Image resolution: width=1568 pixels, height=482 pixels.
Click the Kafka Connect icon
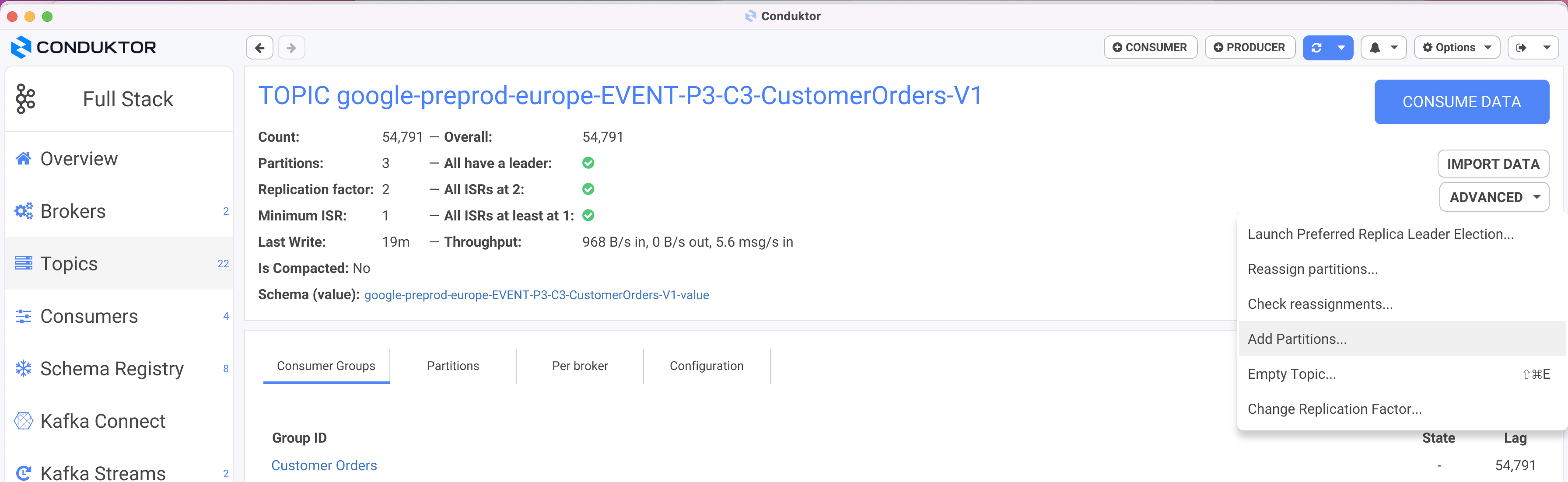[x=23, y=421]
